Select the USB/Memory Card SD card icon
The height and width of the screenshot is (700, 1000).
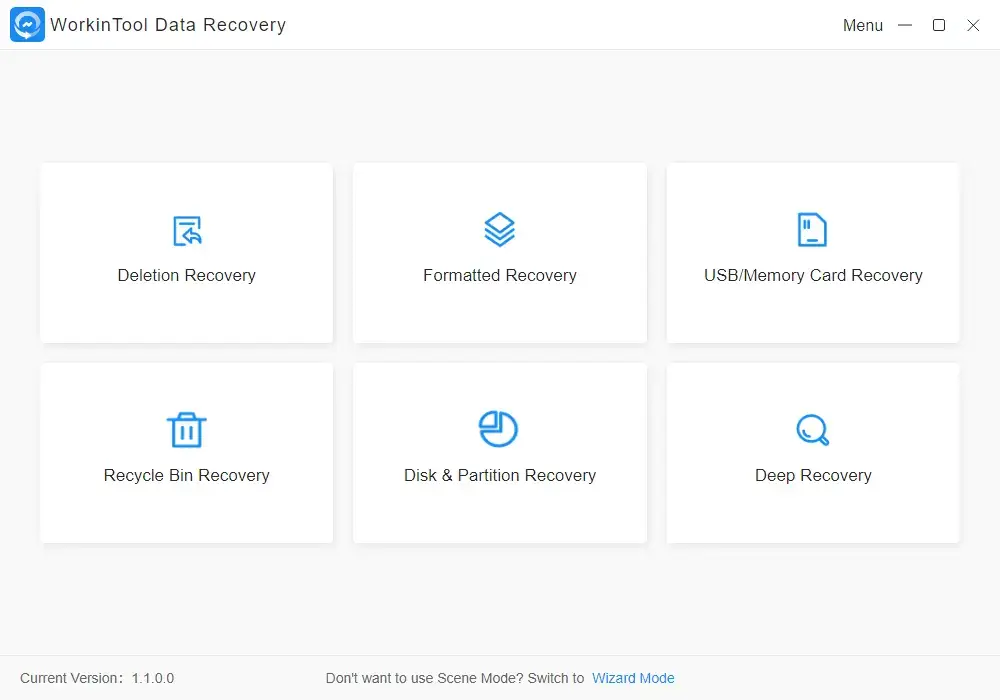(x=812, y=230)
